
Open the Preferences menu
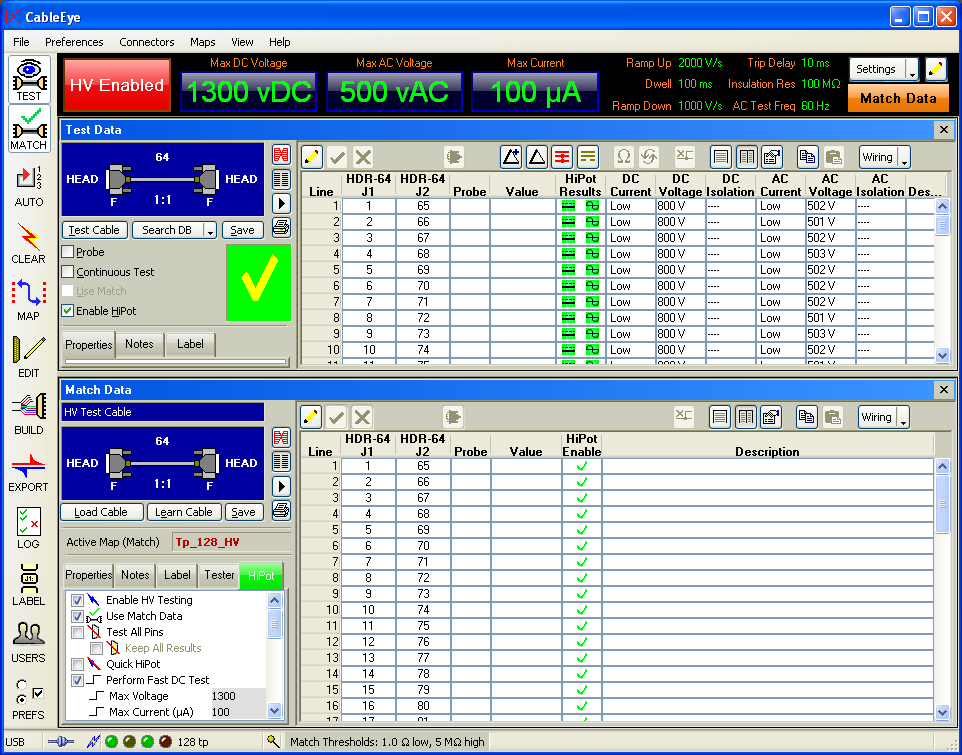[x=74, y=42]
